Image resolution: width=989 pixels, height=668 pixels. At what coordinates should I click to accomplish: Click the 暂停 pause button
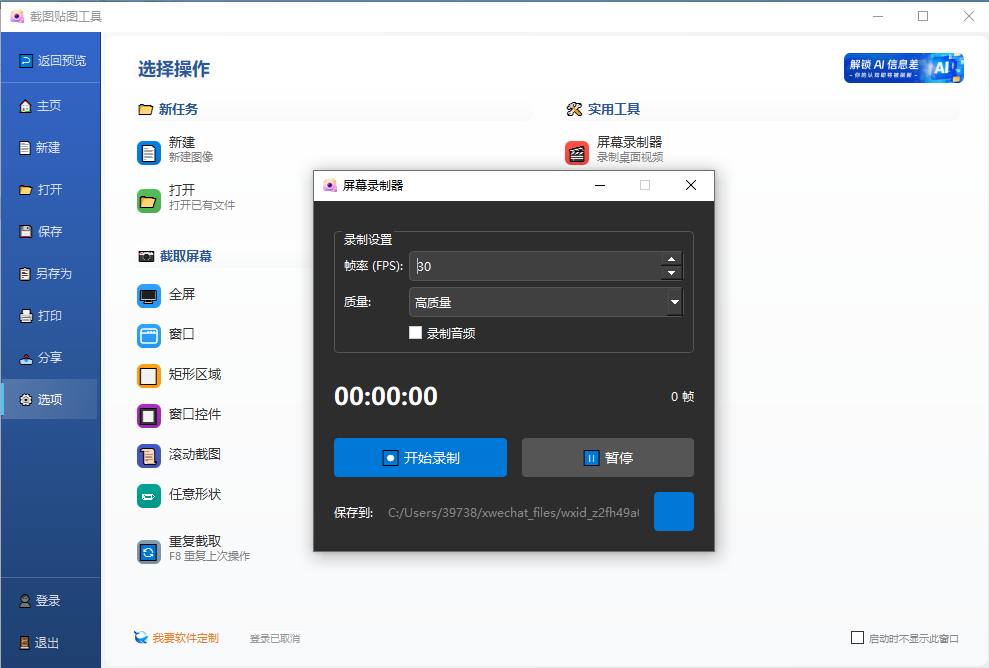(607, 457)
